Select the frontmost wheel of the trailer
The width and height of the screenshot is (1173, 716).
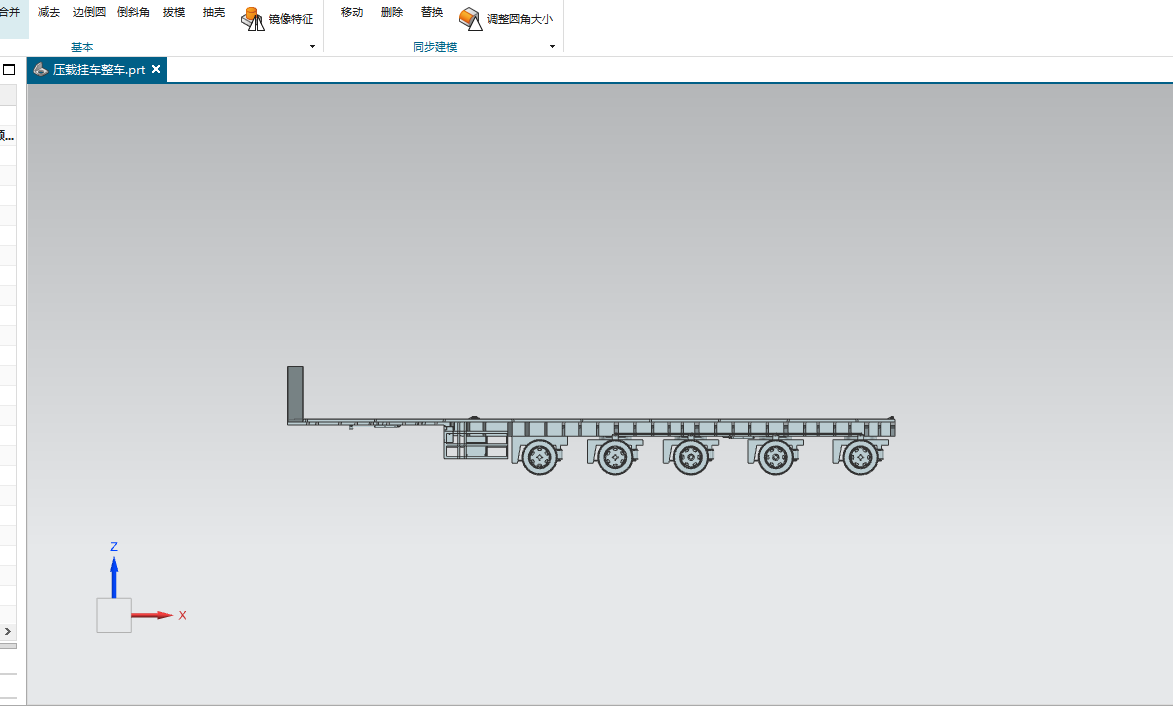pyautogui.click(x=539, y=457)
